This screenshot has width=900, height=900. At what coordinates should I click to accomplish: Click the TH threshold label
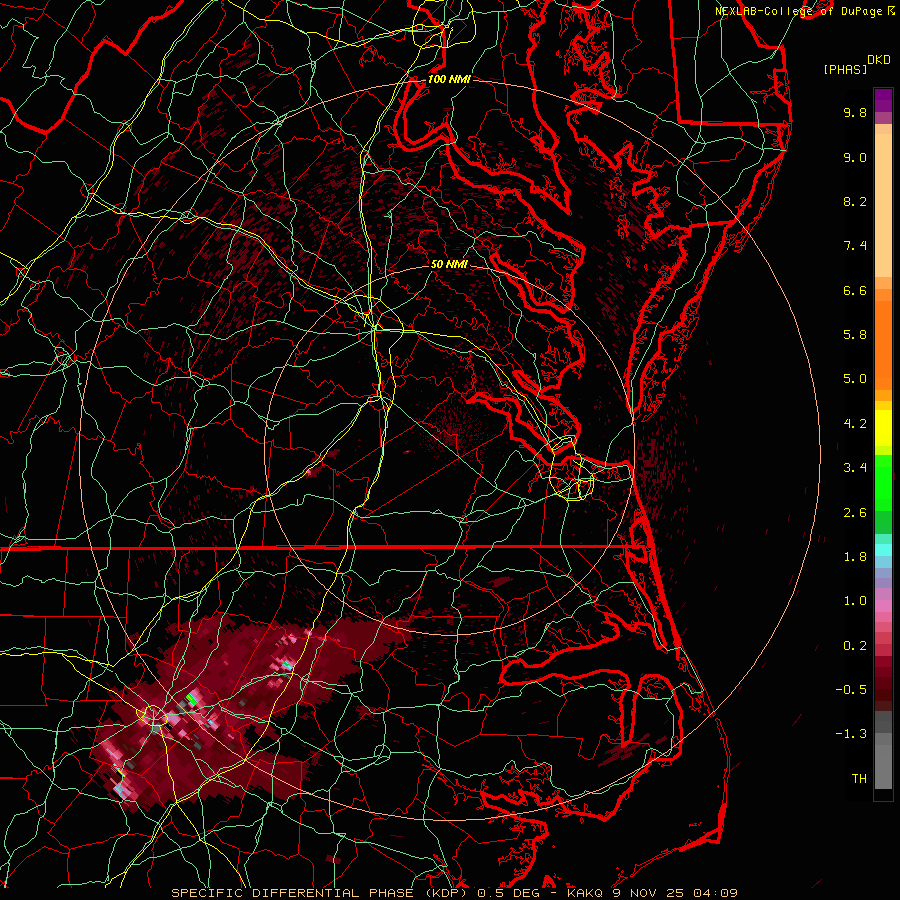pos(859,779)
